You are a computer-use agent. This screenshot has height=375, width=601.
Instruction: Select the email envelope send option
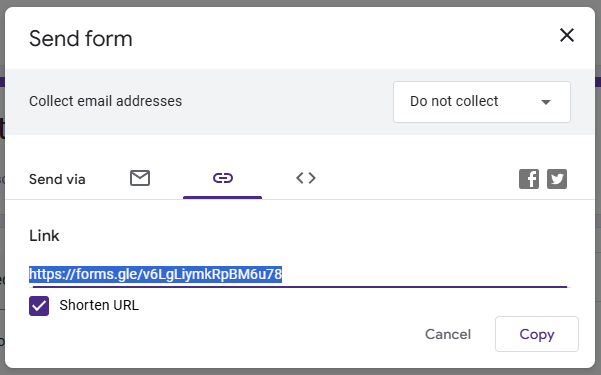click(x=140, y=178)
